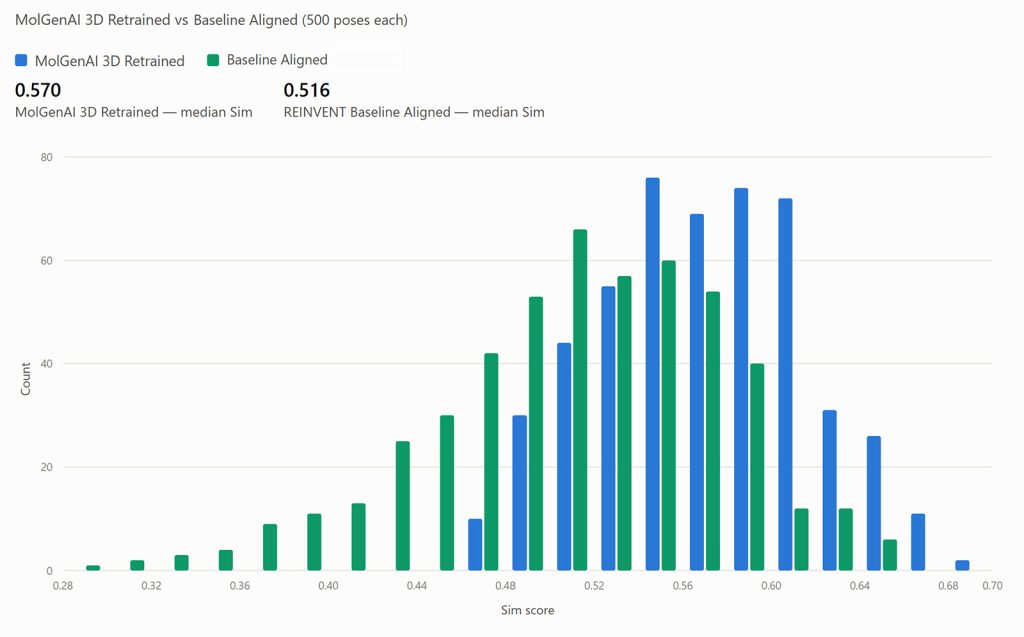Click the y-axis tick label 60
1024x637 pixels.
pyautogui.click(x=46, y=261)
